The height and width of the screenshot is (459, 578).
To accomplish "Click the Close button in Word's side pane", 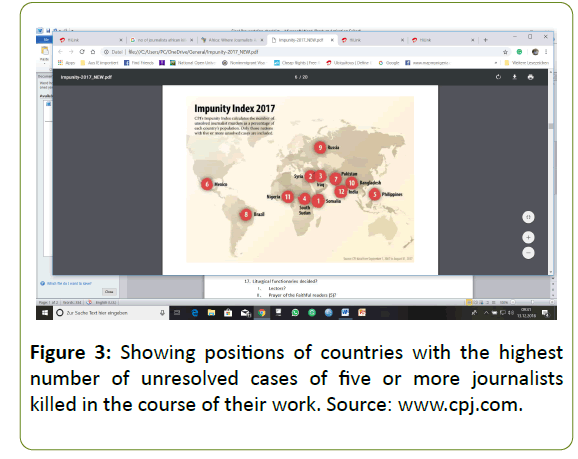I will (x=109, y=292).
